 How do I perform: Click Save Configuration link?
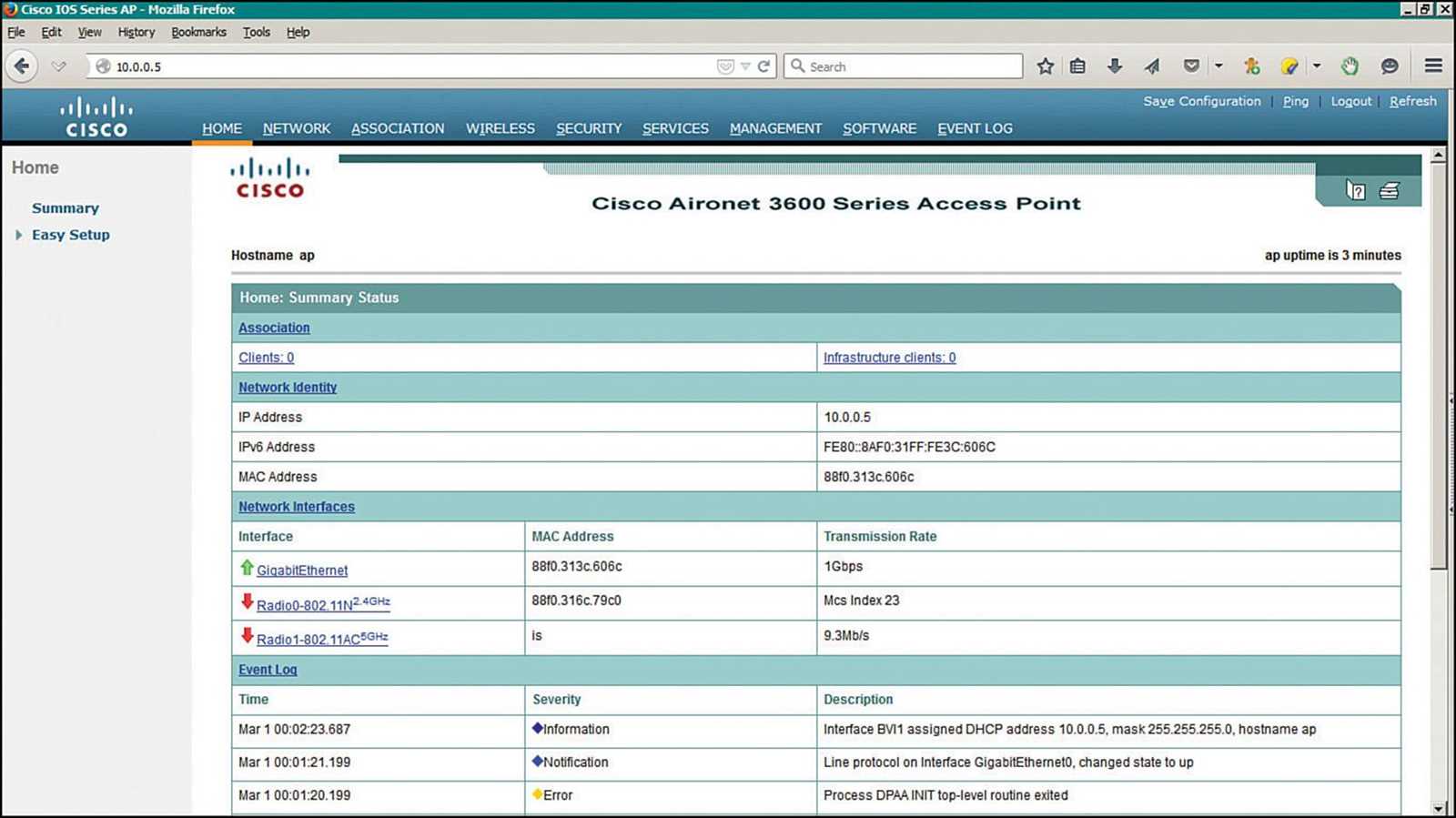click(1202, 101)
